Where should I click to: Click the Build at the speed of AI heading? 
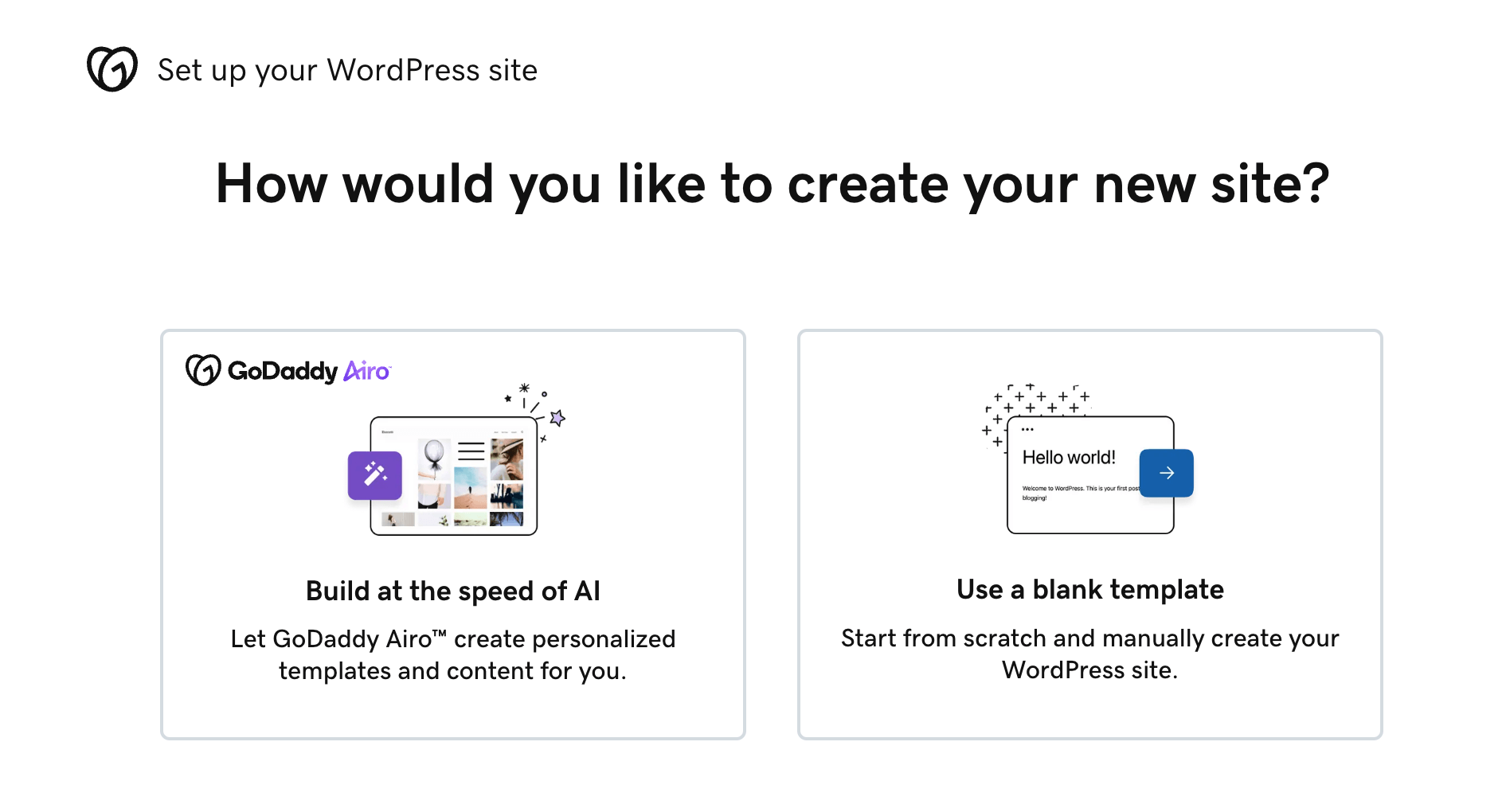(x=453, y=590)
